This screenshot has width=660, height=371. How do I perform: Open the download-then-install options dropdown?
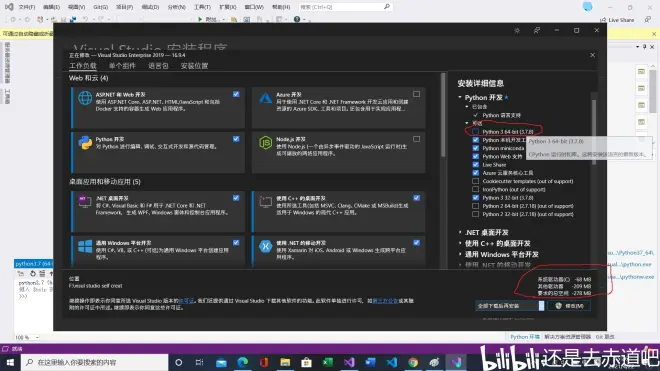541,306
